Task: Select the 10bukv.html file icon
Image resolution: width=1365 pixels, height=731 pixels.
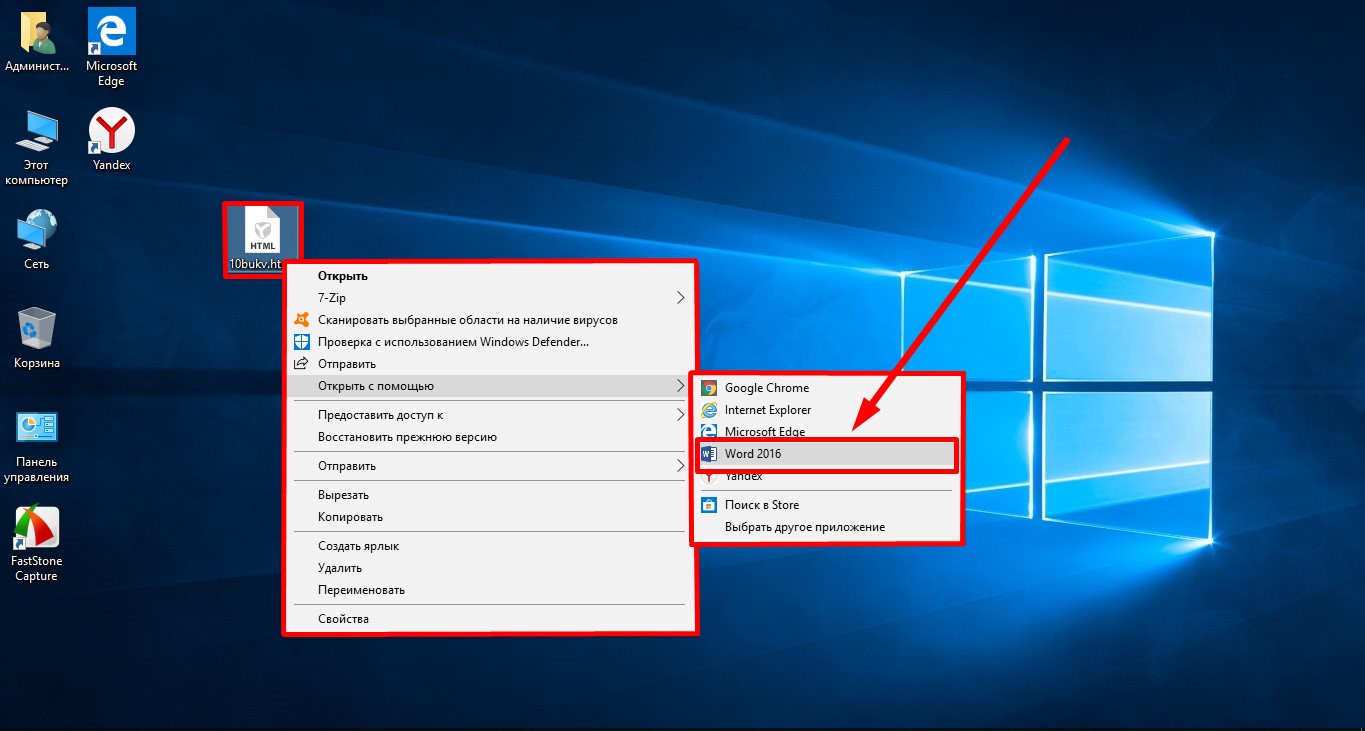Action: pos(262,240)
